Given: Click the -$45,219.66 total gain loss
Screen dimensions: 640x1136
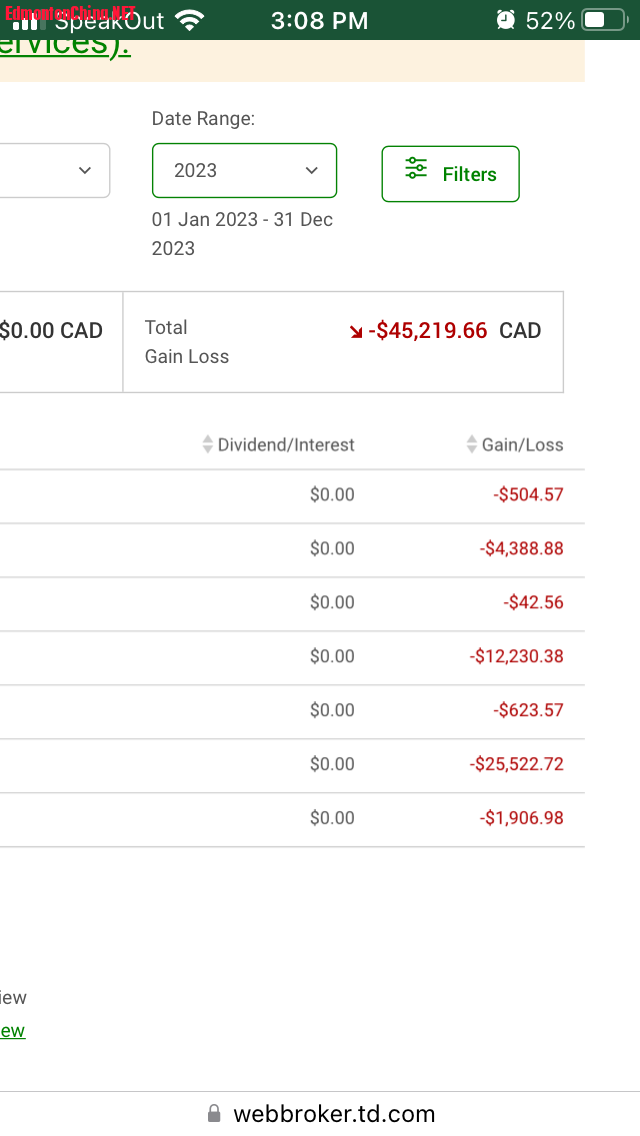Looking at the screenshot, I should pyautogui.click(x=428, y=330).
